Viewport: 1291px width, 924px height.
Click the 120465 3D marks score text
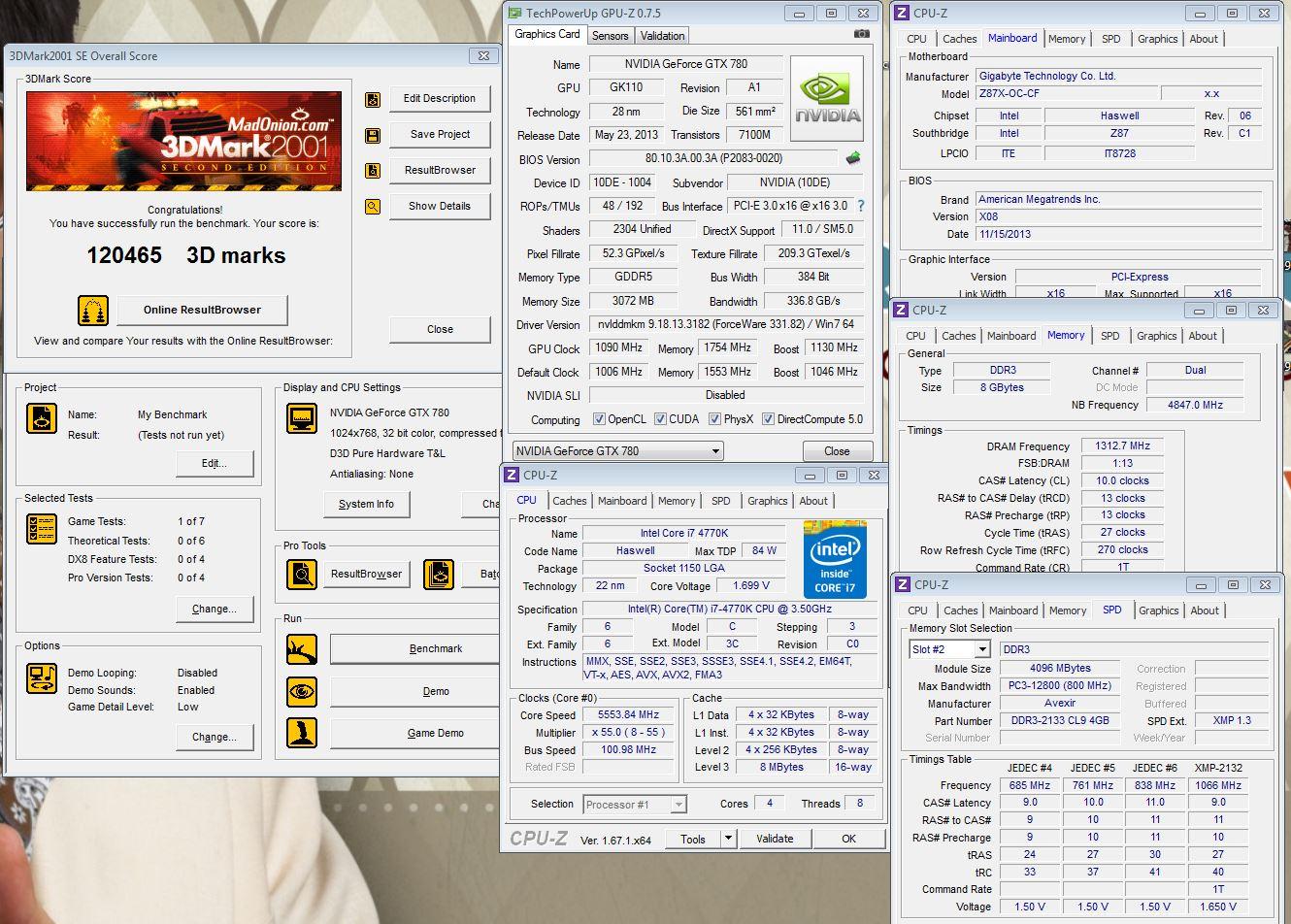coord(186,255)
